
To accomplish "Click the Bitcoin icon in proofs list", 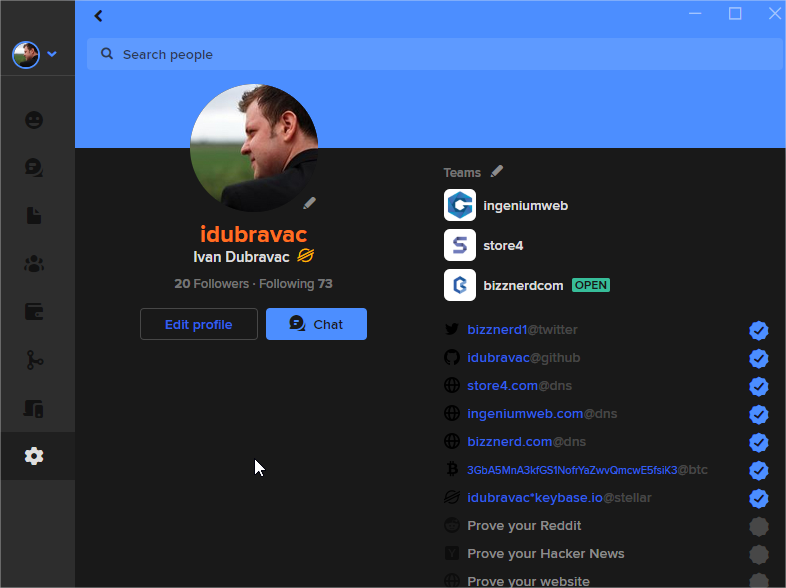I will [452, 470].
